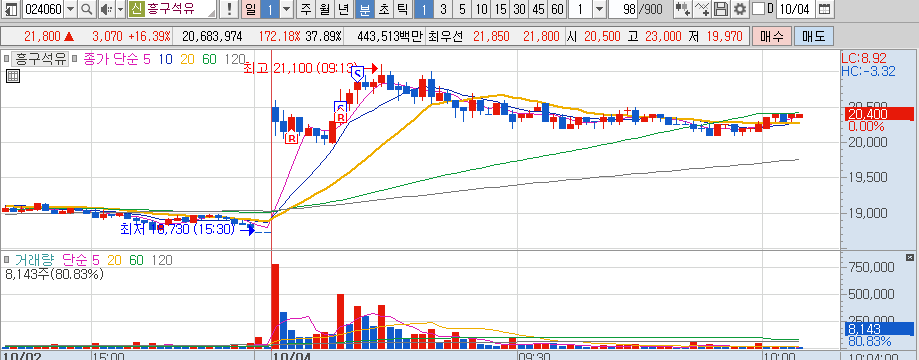Open stock code 024060 history dropdown

coord(70,9)
